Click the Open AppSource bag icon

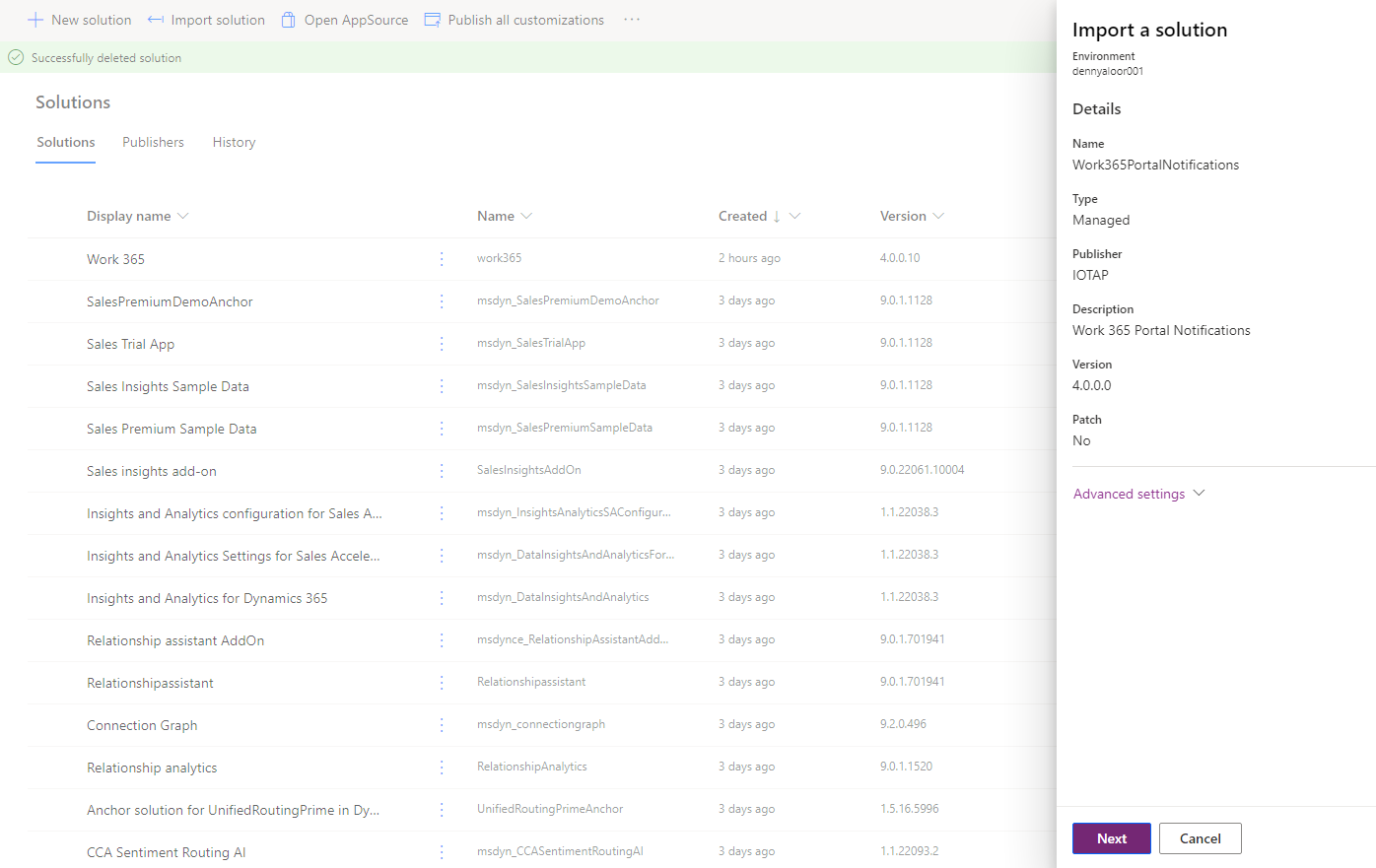[288, 20]
